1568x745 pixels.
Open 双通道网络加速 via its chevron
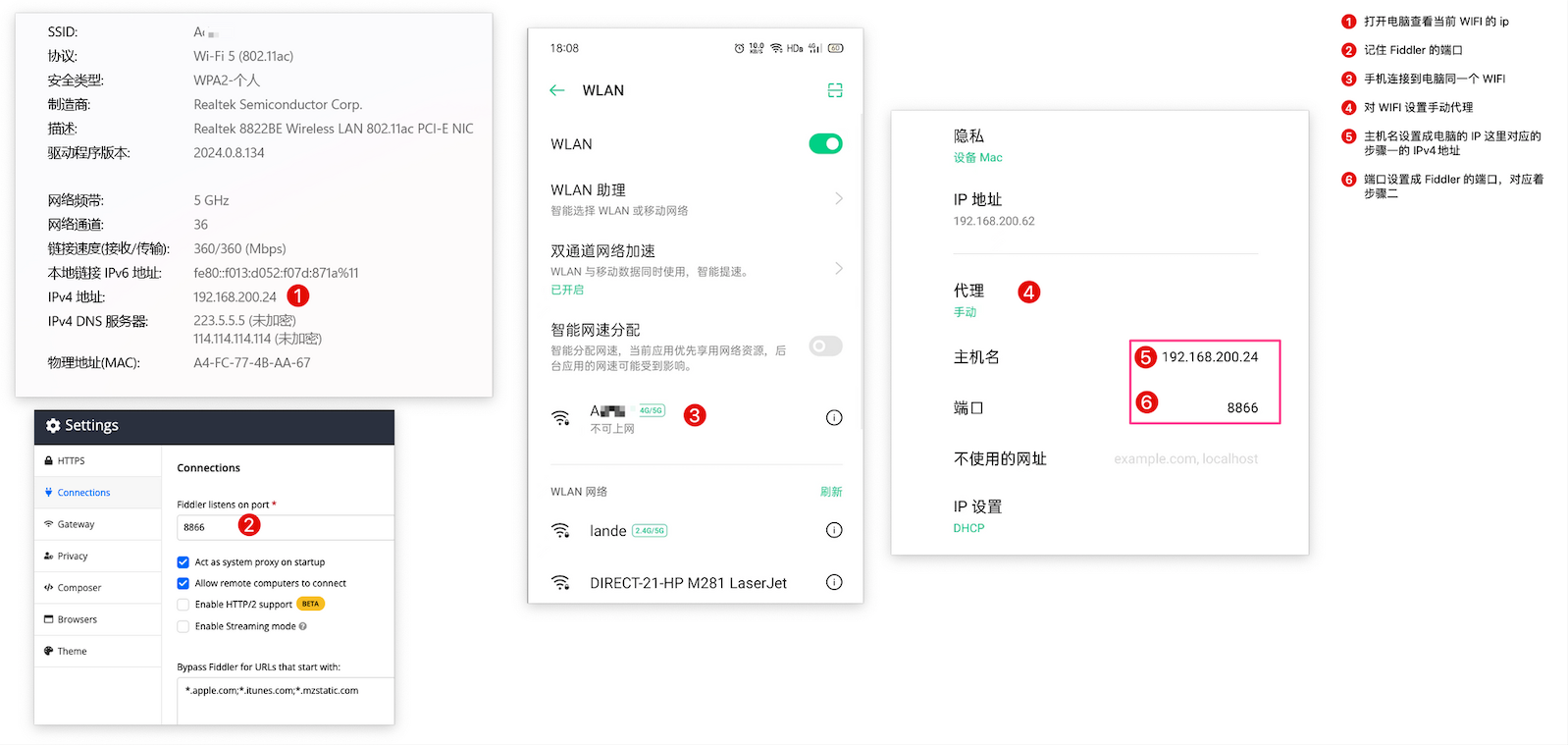click(x=839, y=268)
